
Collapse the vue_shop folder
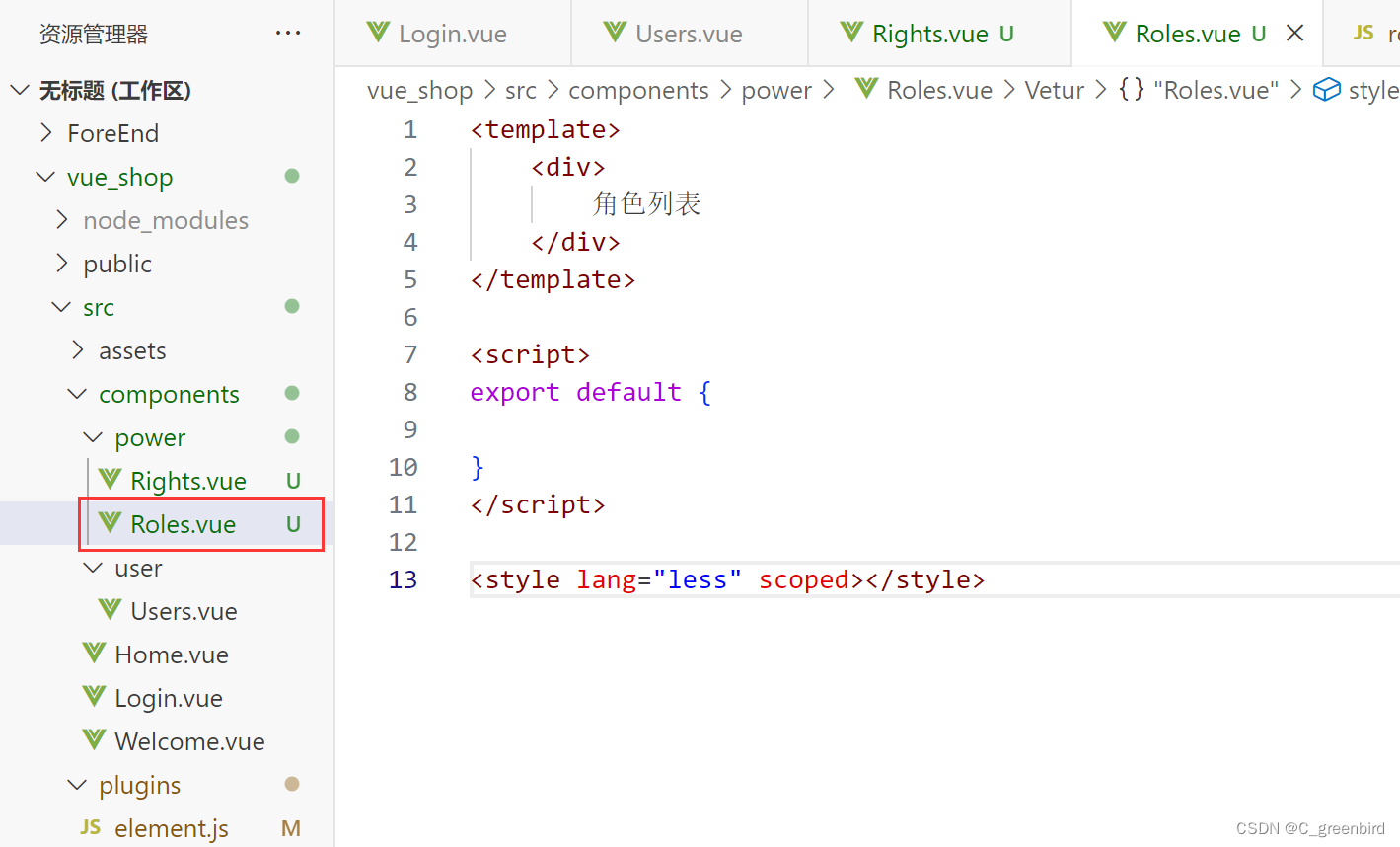click(x=45, y=177)
